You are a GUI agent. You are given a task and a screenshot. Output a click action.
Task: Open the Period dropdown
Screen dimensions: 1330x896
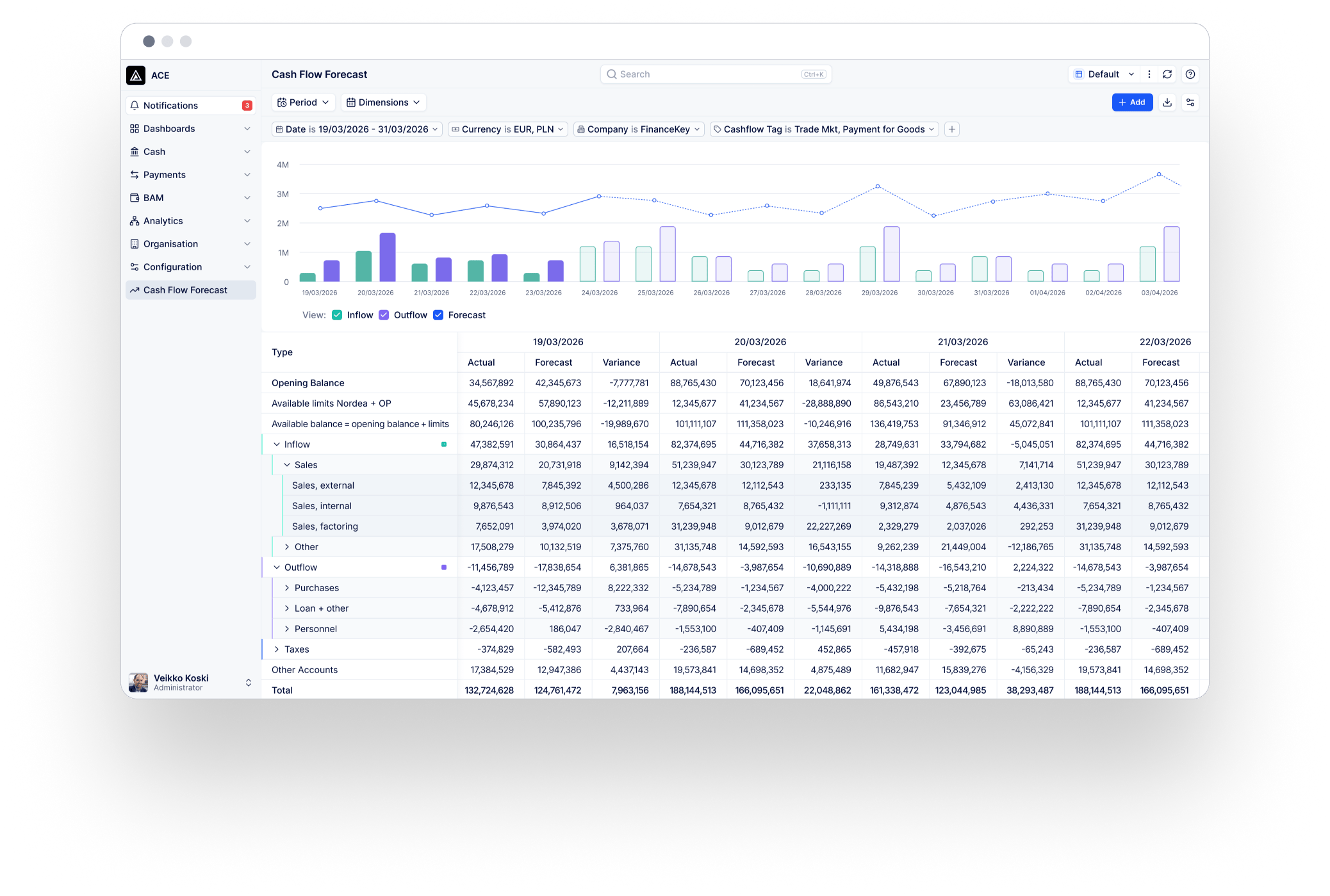(x=304, y=102)
